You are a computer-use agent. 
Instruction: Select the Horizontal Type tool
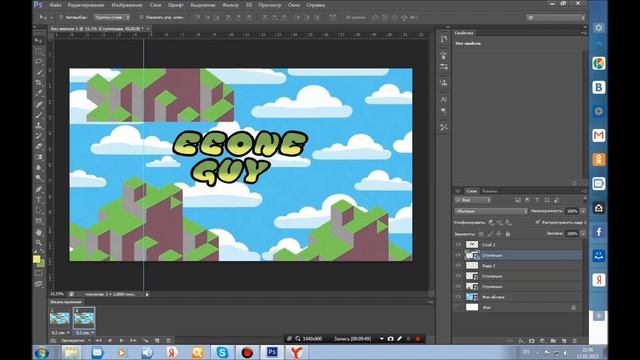(39, 200)
